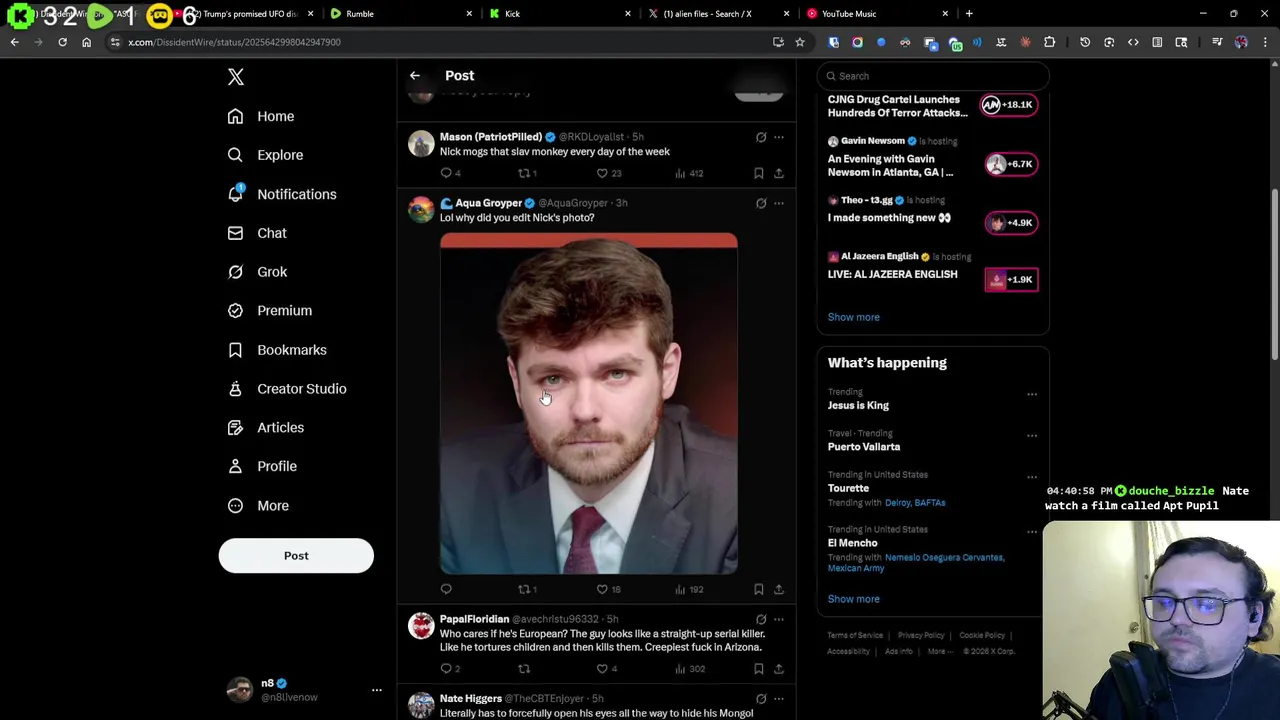Open Creator Studio

pyautogui.click(x=287, y=389)
